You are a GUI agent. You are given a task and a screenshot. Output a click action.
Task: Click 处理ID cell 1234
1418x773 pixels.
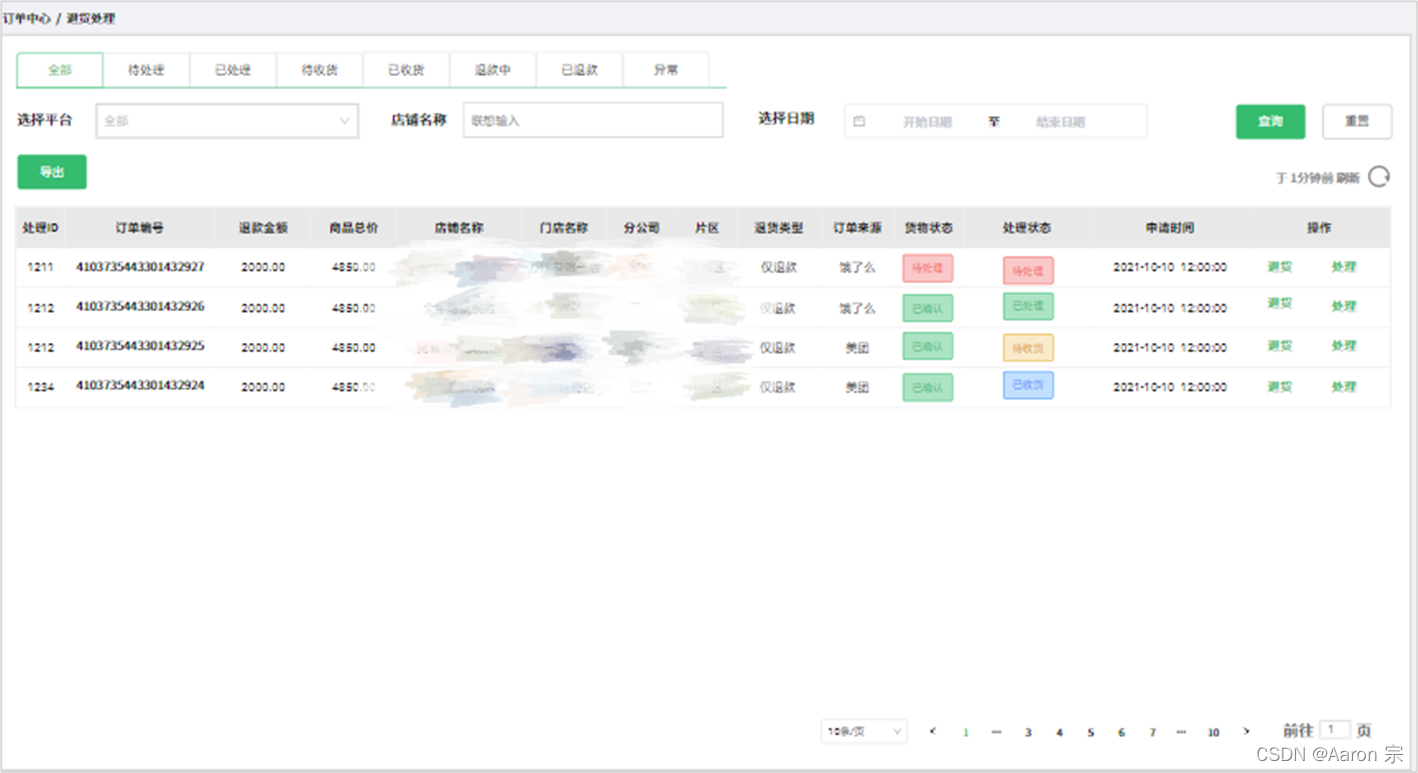(x=40, y=387)
